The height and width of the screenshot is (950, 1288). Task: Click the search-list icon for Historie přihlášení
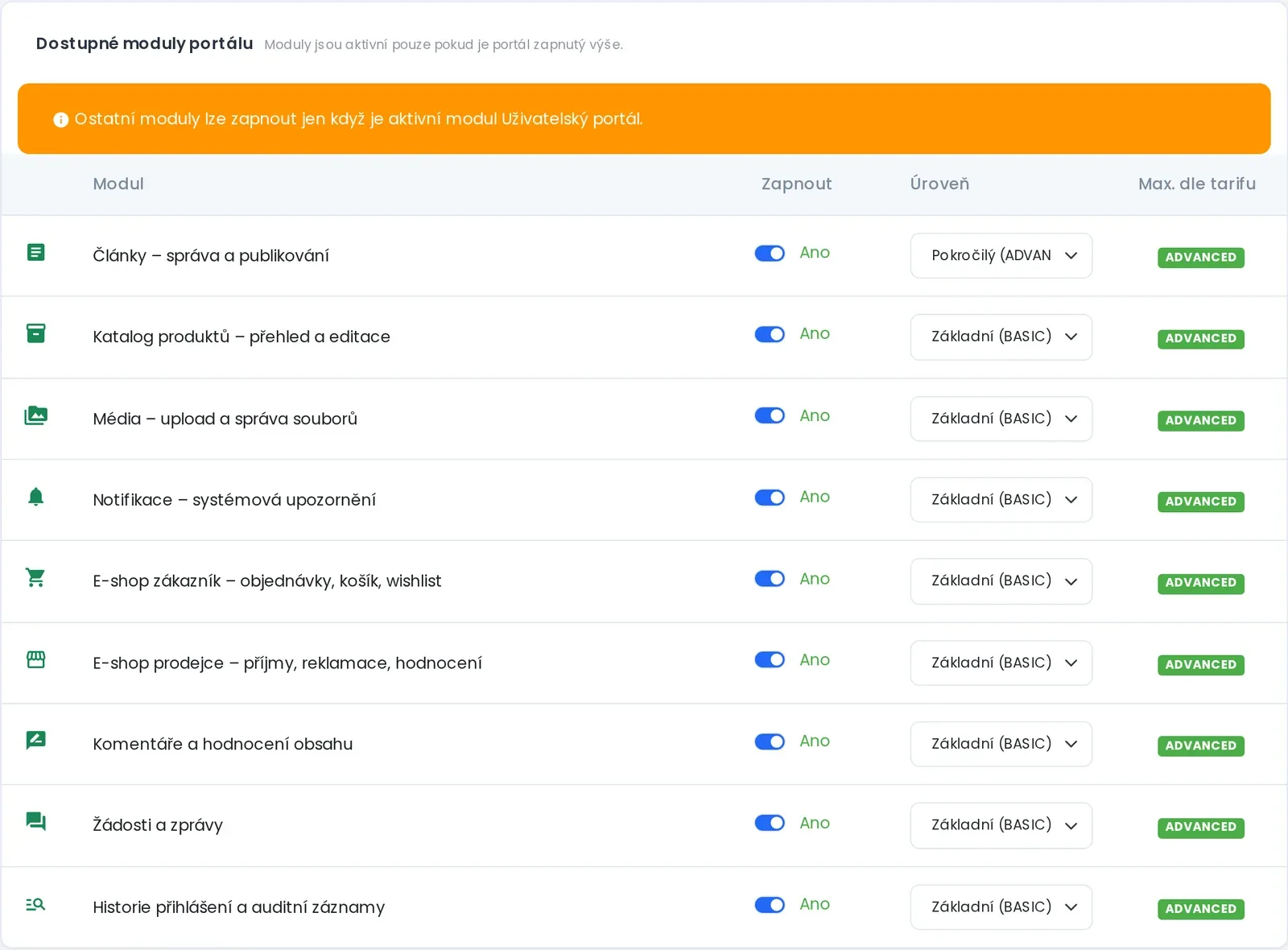click(x=35, y=904)
